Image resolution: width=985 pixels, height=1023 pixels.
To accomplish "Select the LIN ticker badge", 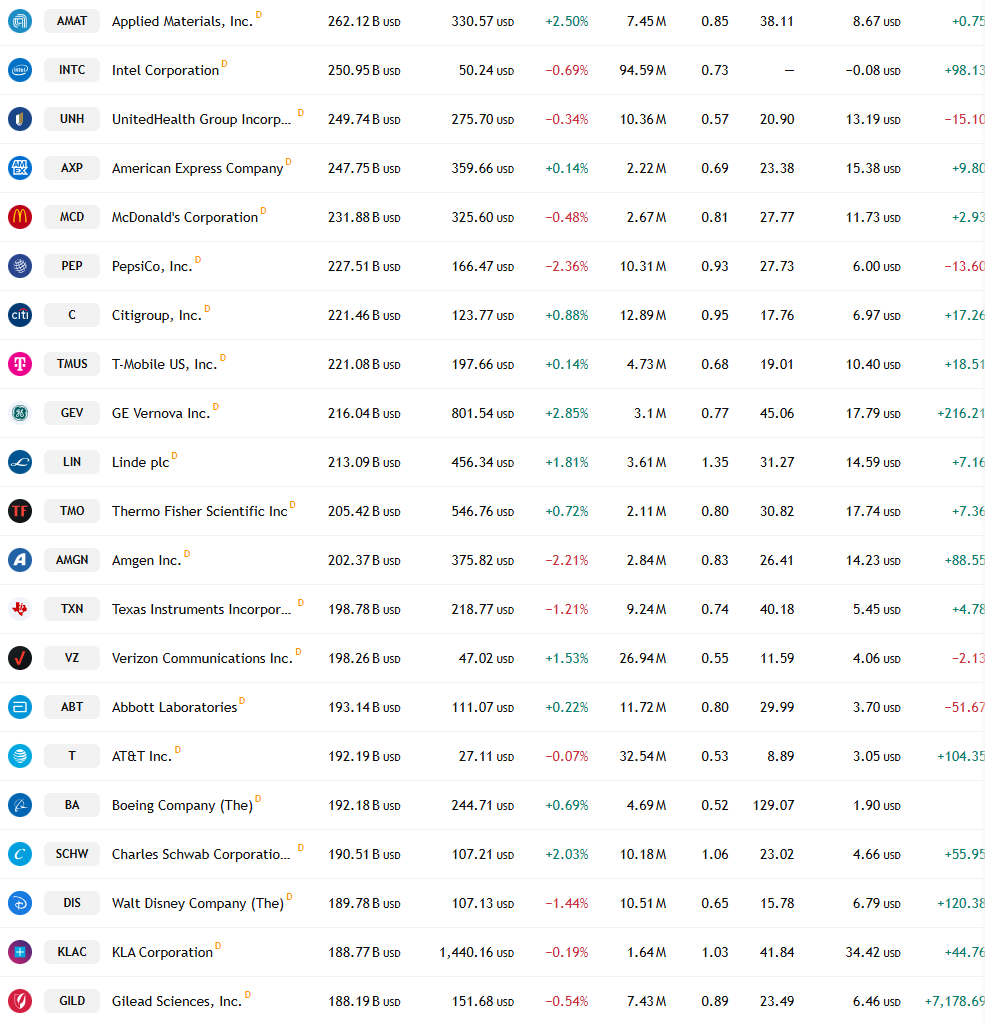I will [x=72, y=462].
